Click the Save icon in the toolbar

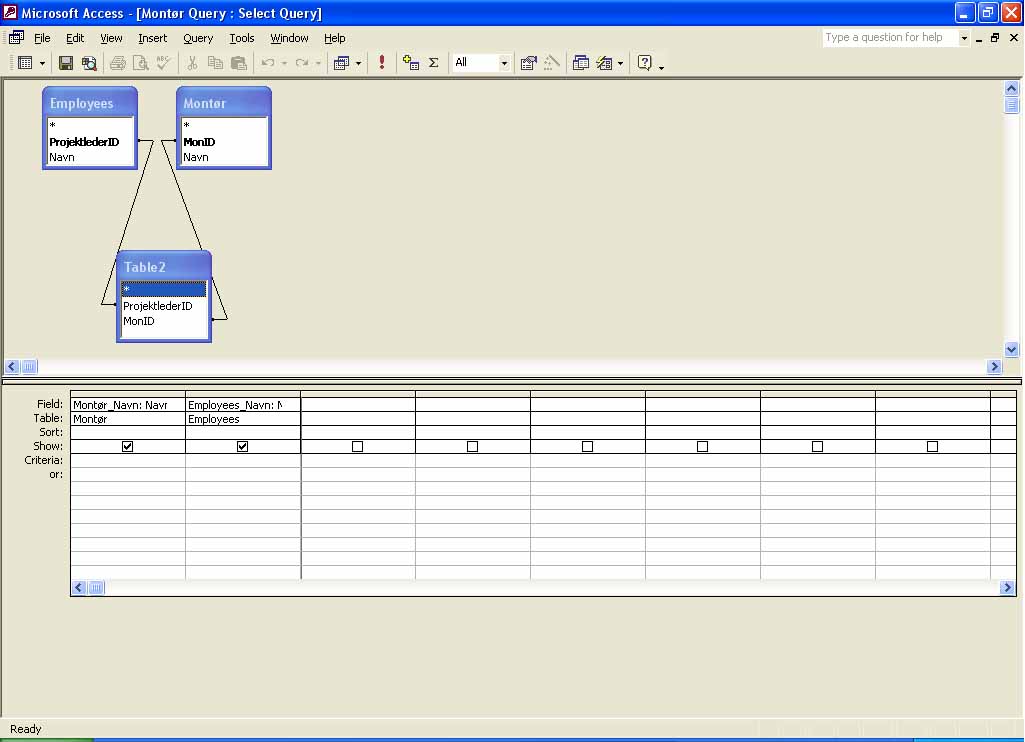point(66,63)
